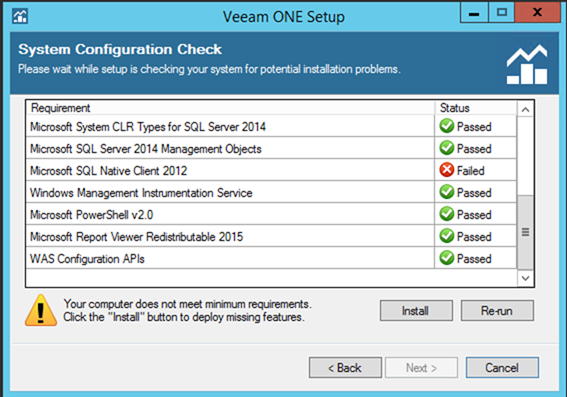Viewport: 567px width, 397px height.
Task: Minimize the Veeam ONE Setup window
Action: [474, 13]
